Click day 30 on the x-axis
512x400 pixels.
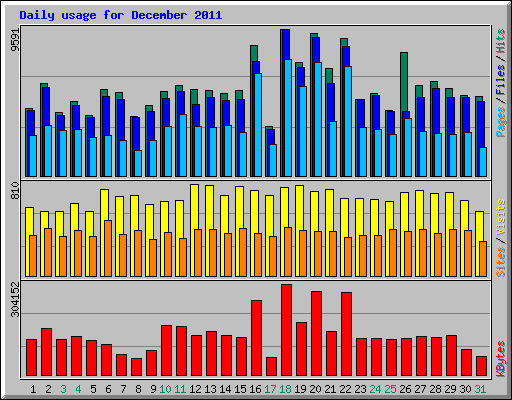(465, 389)
